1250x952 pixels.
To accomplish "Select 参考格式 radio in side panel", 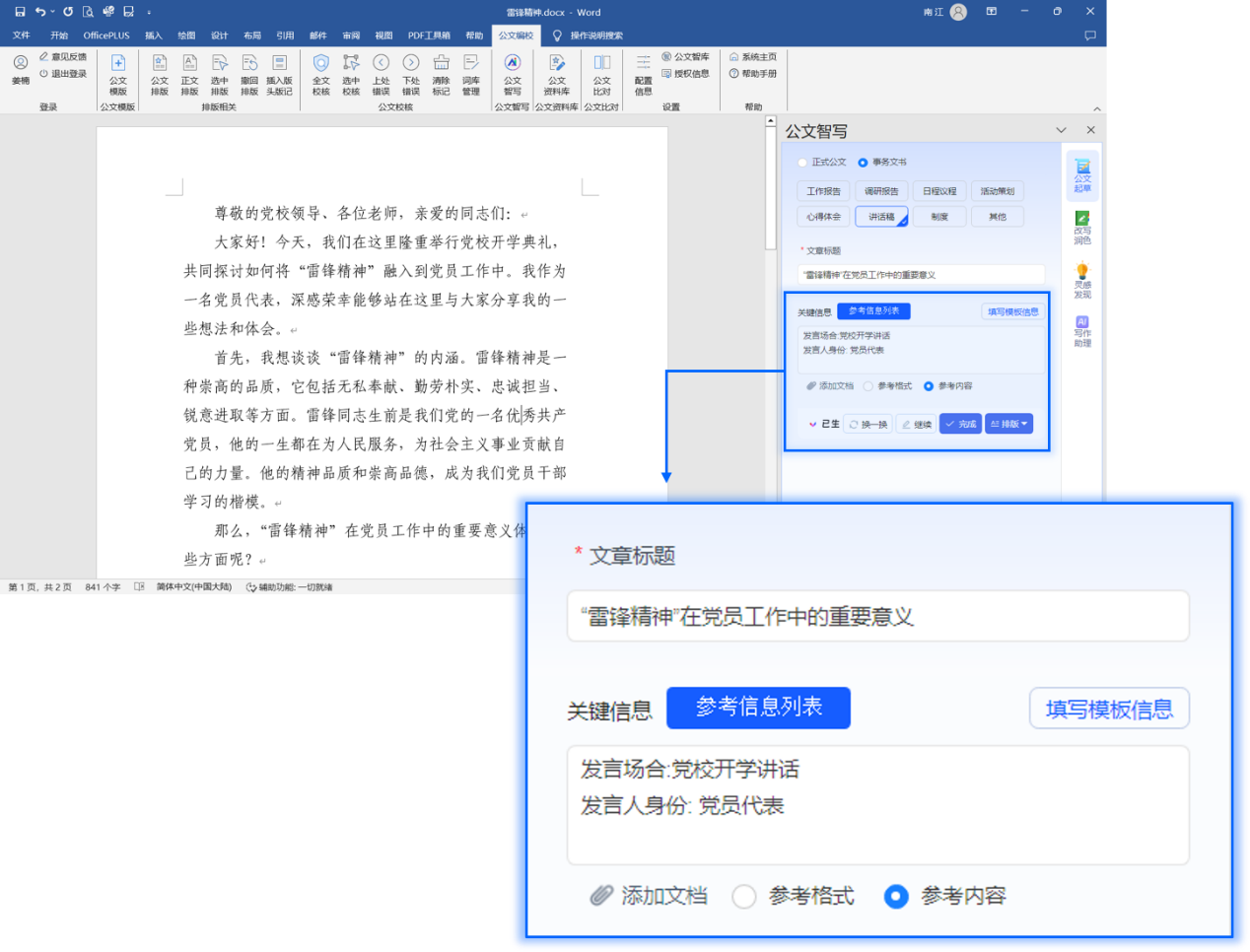I will click(868, 386).
